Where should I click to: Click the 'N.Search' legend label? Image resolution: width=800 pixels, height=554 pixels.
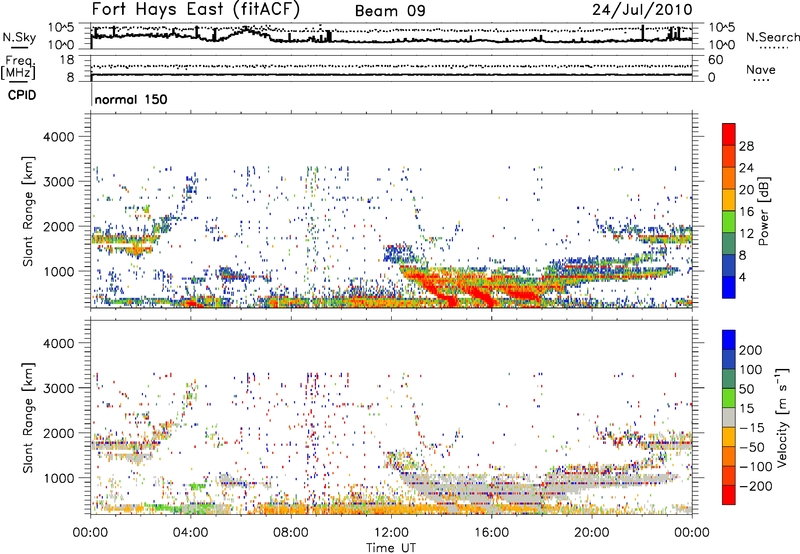(772, 37)
